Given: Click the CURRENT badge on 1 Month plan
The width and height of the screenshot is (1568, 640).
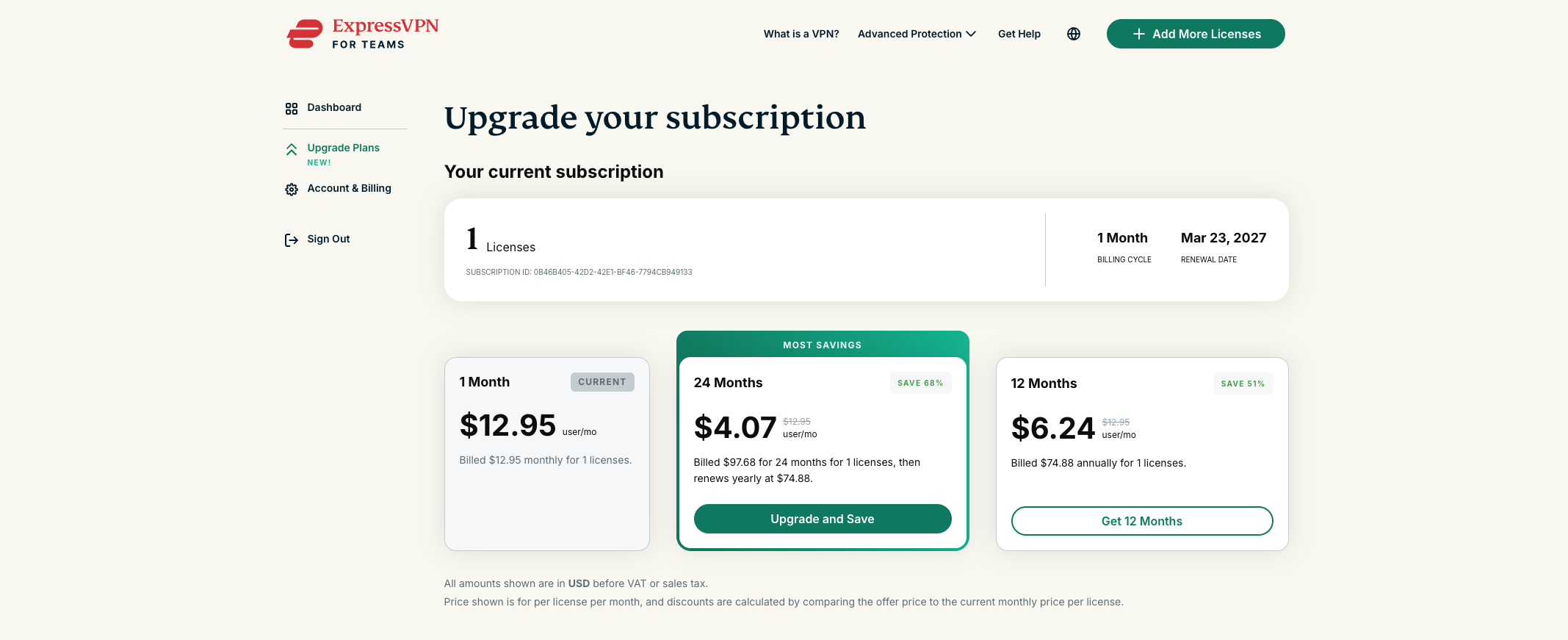Looking at the screenshot, I should click(602, 382).
